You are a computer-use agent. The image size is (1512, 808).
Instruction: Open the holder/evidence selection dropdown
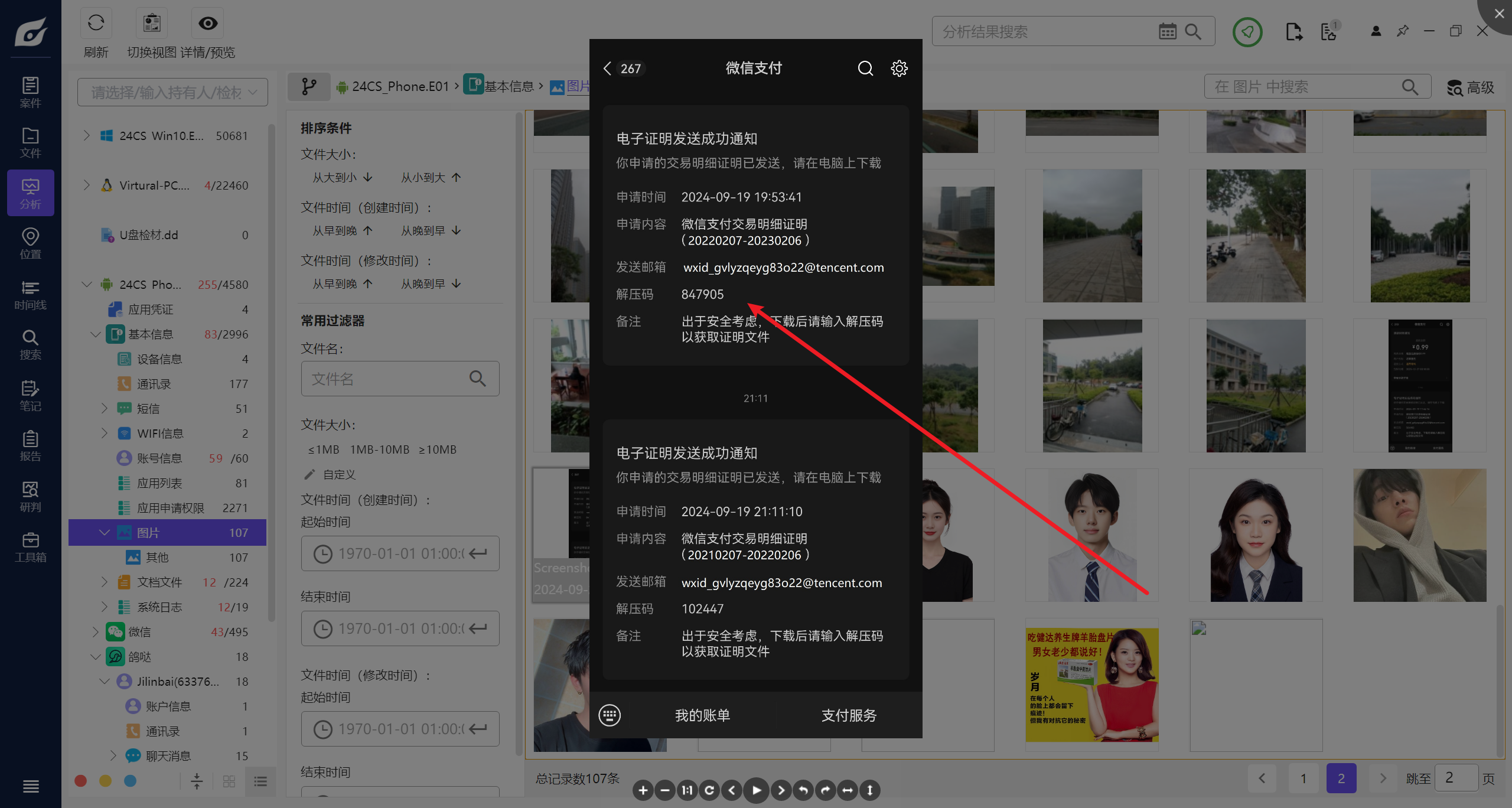[x=172, y=92]
